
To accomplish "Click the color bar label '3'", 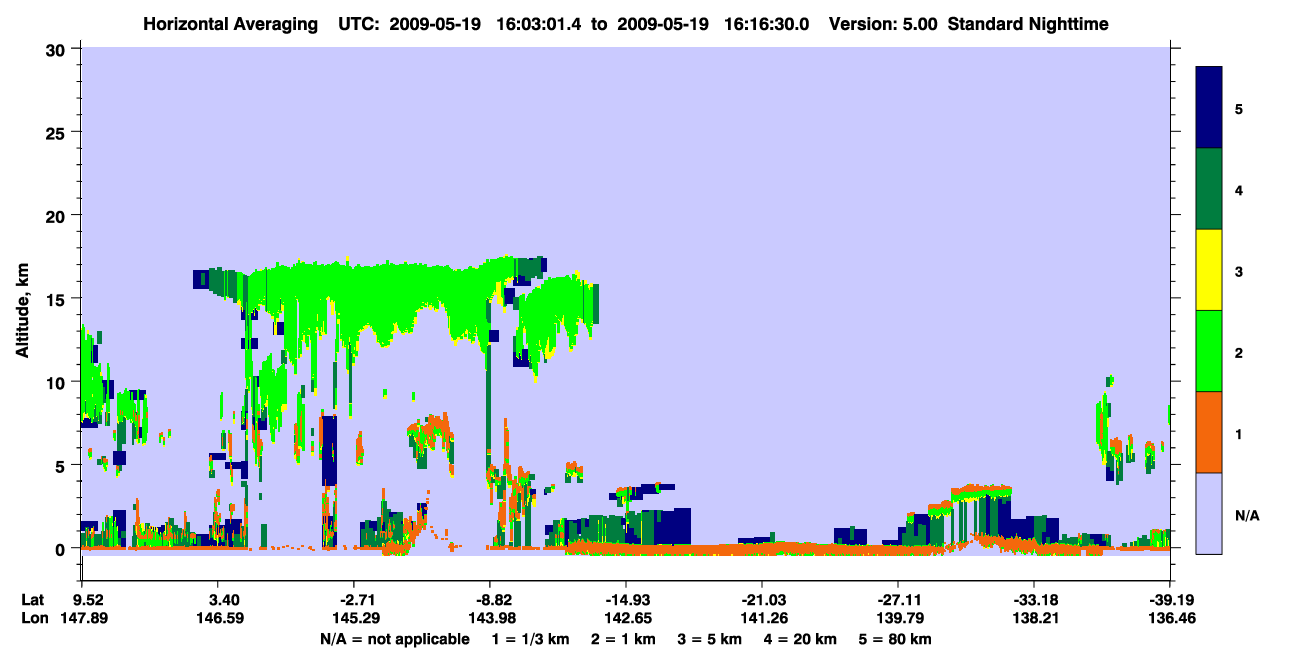I will [1239, 271].
